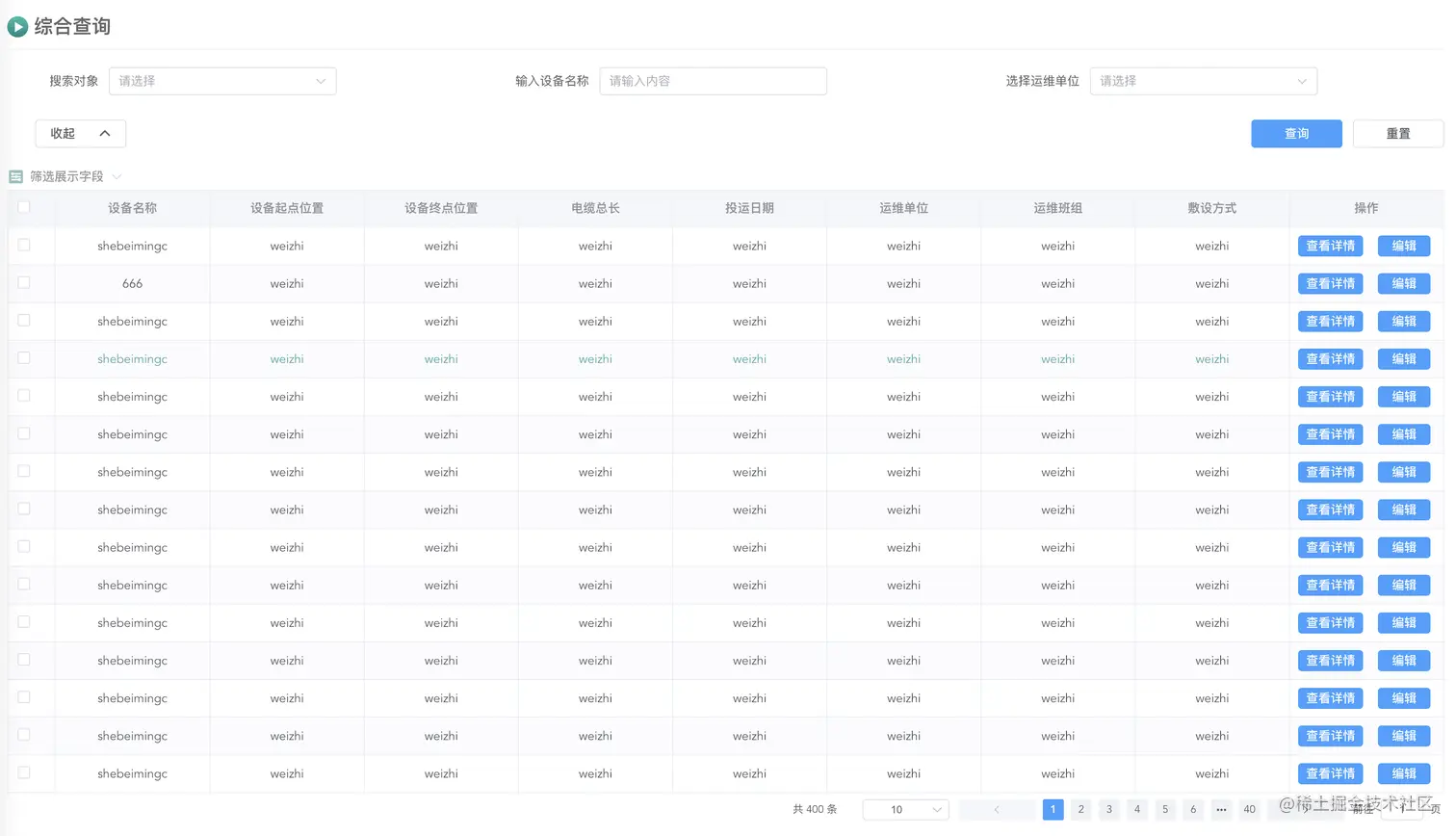Open page 6 of results
The width and height of the screenshot is (1456, 836).
(x=1193, y=809)
